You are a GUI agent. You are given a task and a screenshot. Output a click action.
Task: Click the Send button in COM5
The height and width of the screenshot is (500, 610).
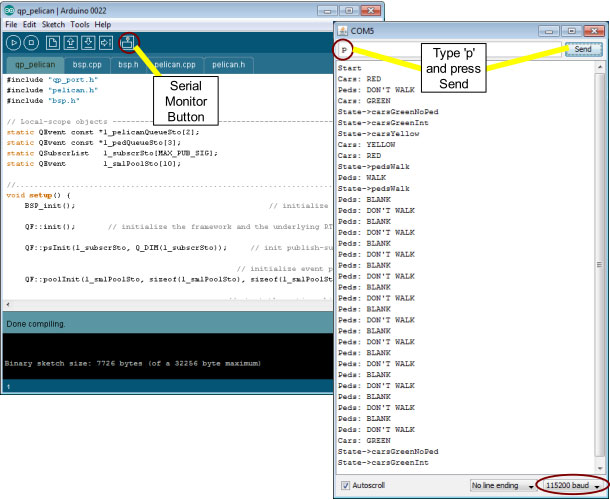(584, 49)
